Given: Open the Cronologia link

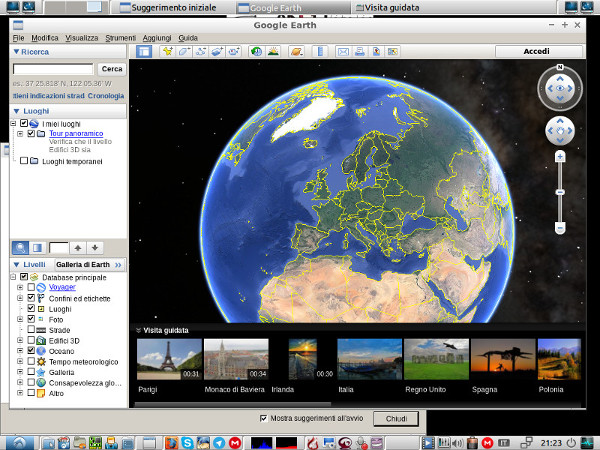Looking at the screenshot, I should [x=106, y=96].
